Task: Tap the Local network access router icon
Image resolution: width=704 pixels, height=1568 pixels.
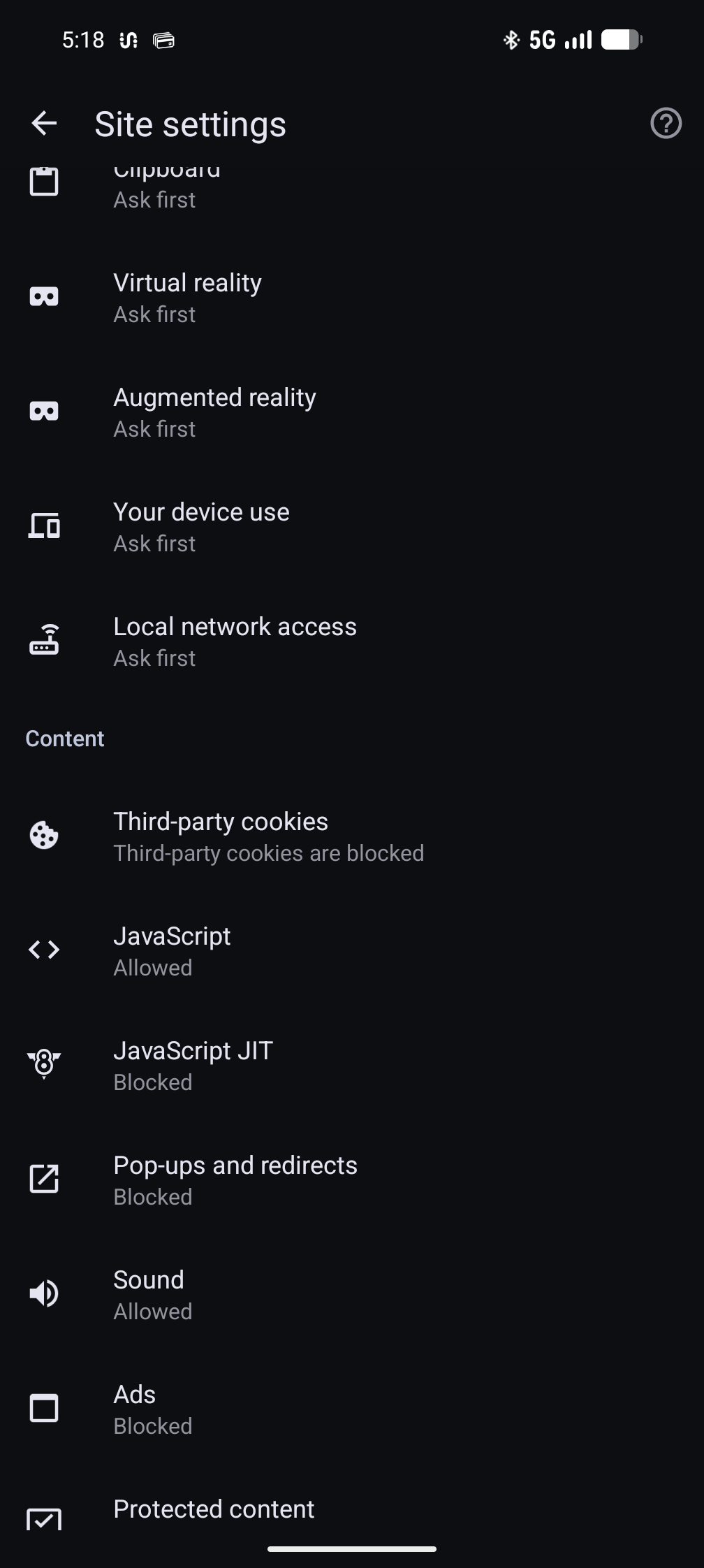Action: pyautogui.click(x=44, y=640)
